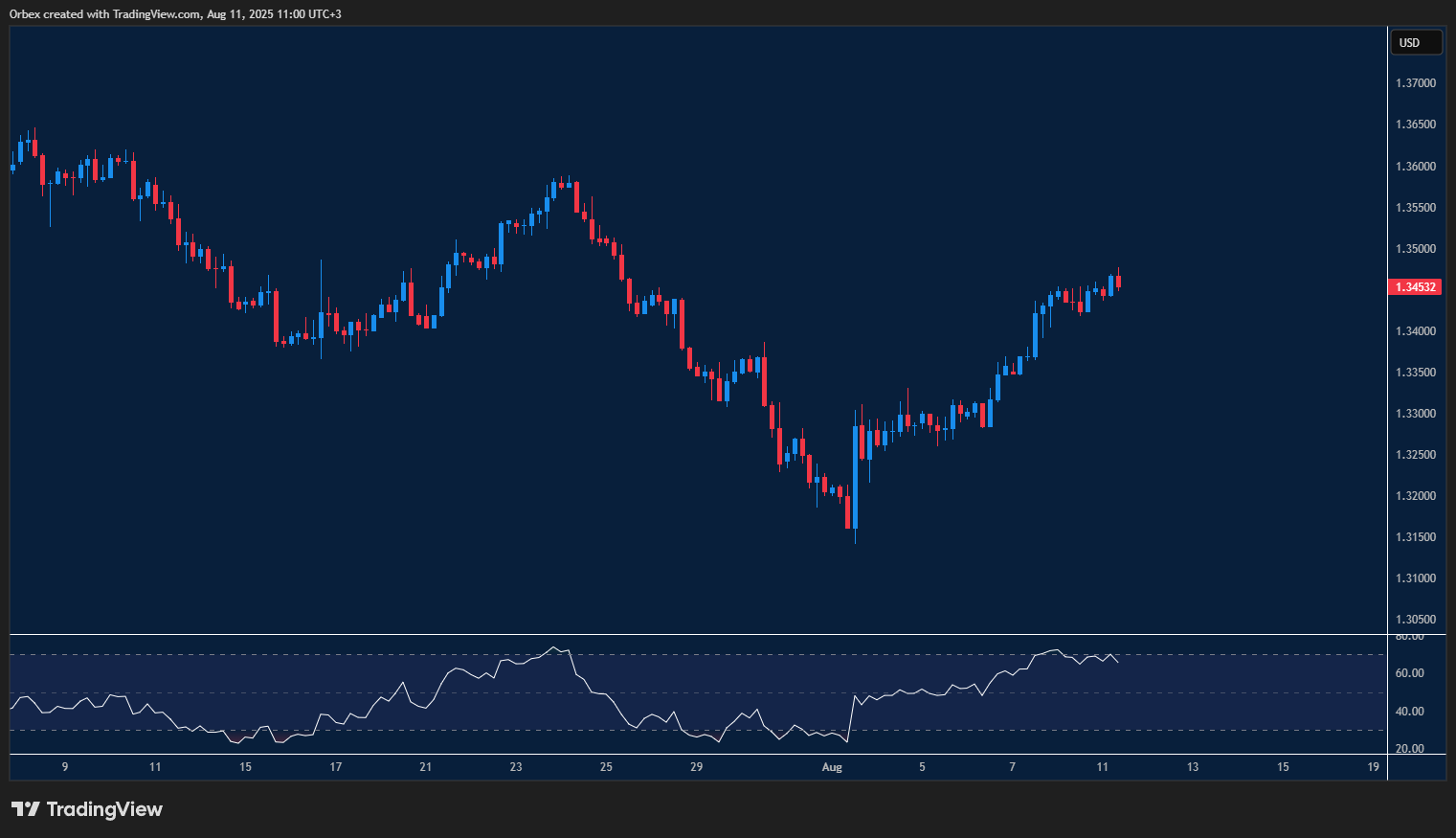Image resolution: width=1456 pixels, height=838 pixels.
Task: Select the 1.37000 price axis label
Action: click(1415, 83)
